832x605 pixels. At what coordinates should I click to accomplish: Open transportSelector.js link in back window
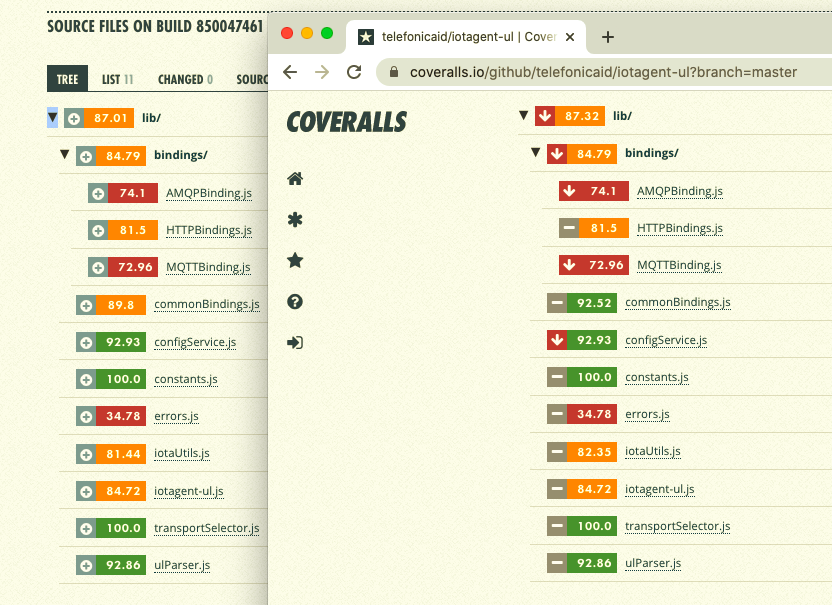[206, 528]
